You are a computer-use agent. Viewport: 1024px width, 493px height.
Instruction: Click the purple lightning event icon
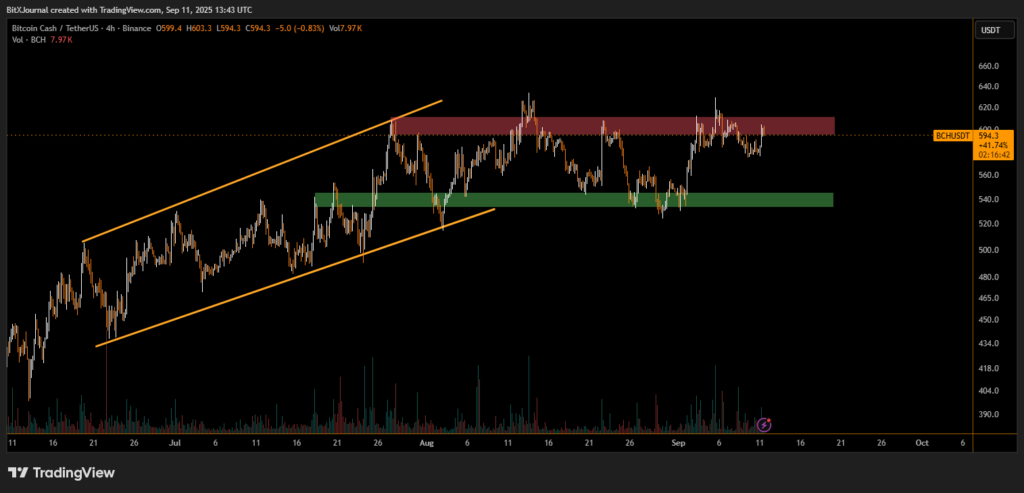pyautogui.click(x=765, y=425)
